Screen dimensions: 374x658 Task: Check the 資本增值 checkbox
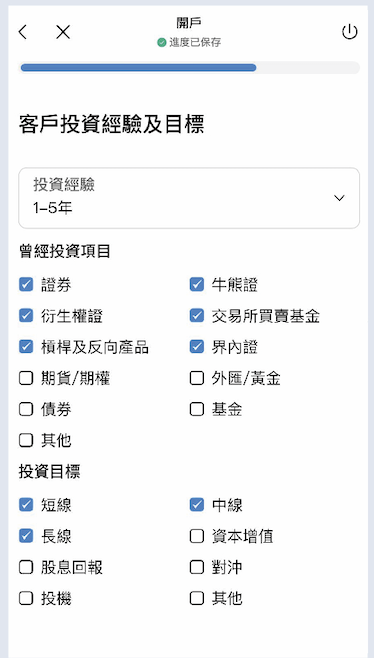pyautogui.click(x=196, y=536)
